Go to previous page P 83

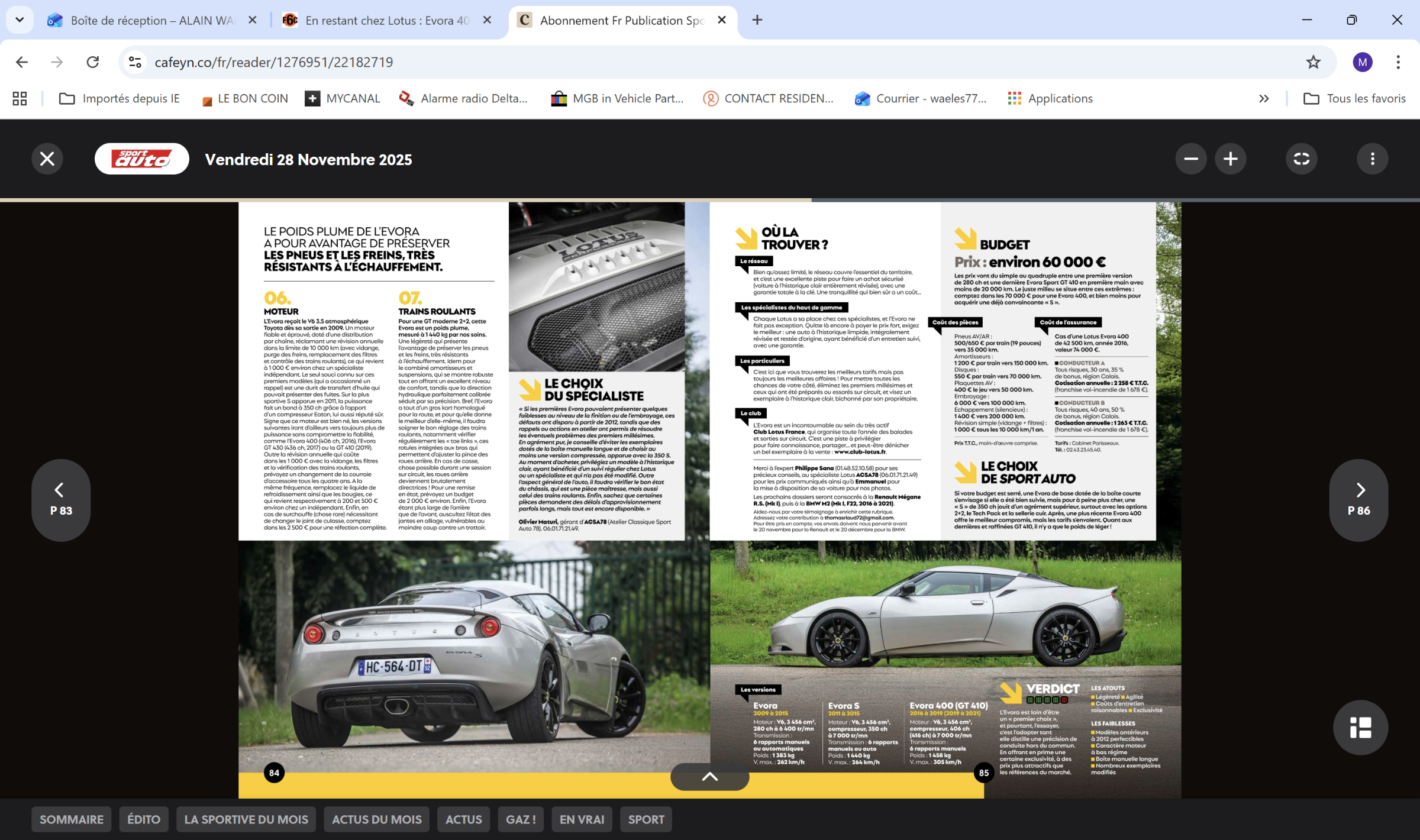(x=61, y=500)
